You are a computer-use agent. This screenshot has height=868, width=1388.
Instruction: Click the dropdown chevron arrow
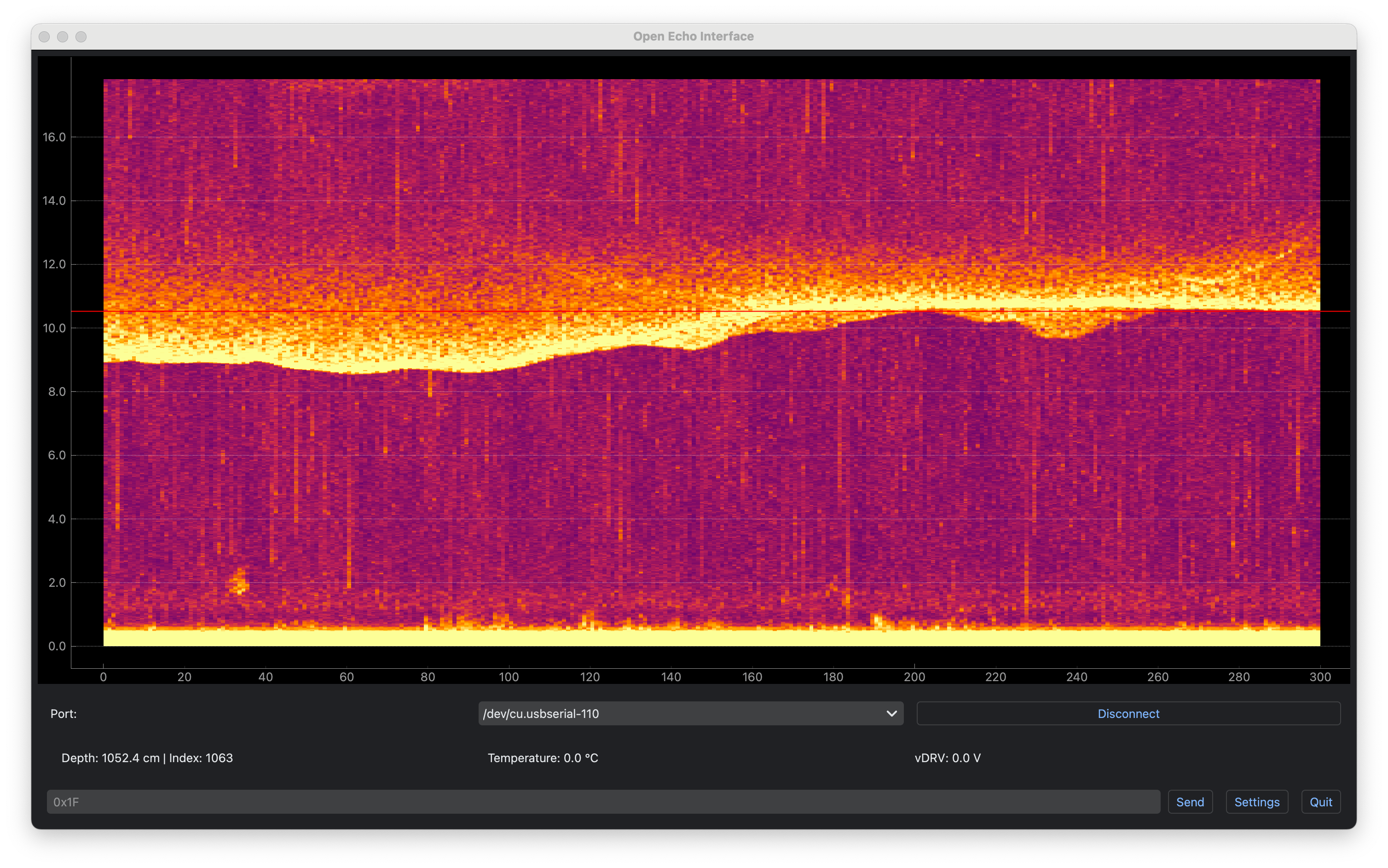coord(891,713)
